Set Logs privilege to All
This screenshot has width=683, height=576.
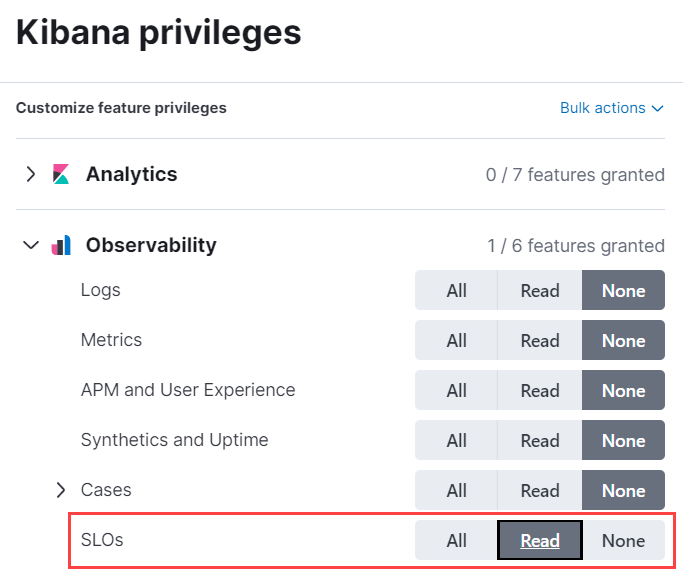click(x=456, y=291)
